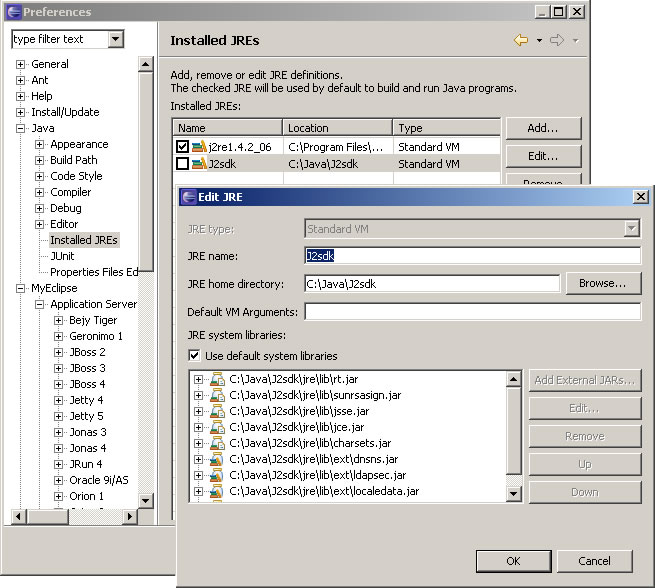The height and width of the screenshot is (588, 655).
Task: Click the Add... button
Action: click(543, 128)
